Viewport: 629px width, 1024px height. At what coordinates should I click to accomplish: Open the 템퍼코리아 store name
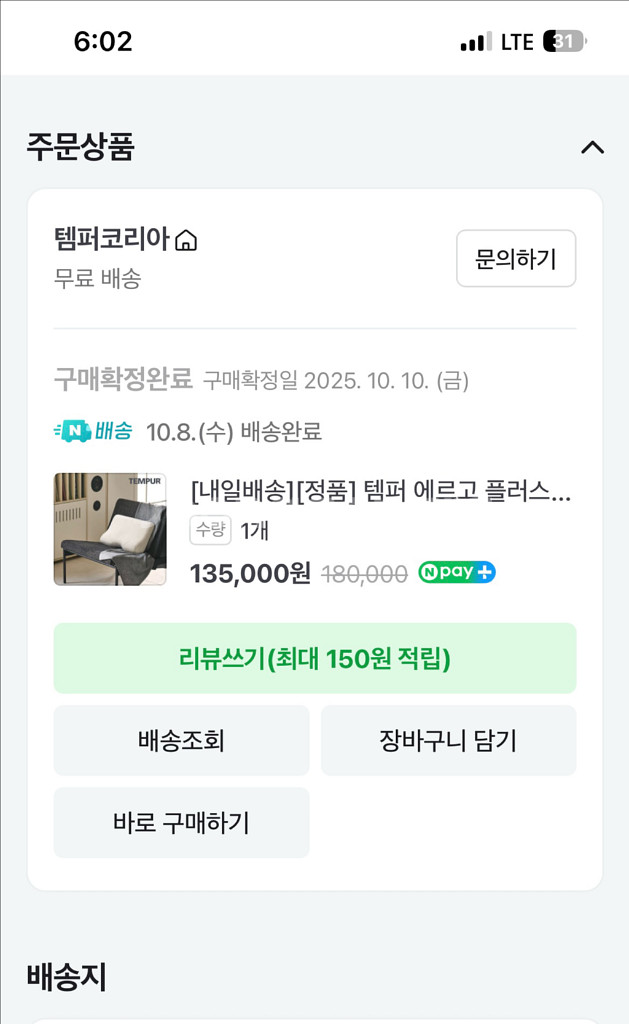111,240
